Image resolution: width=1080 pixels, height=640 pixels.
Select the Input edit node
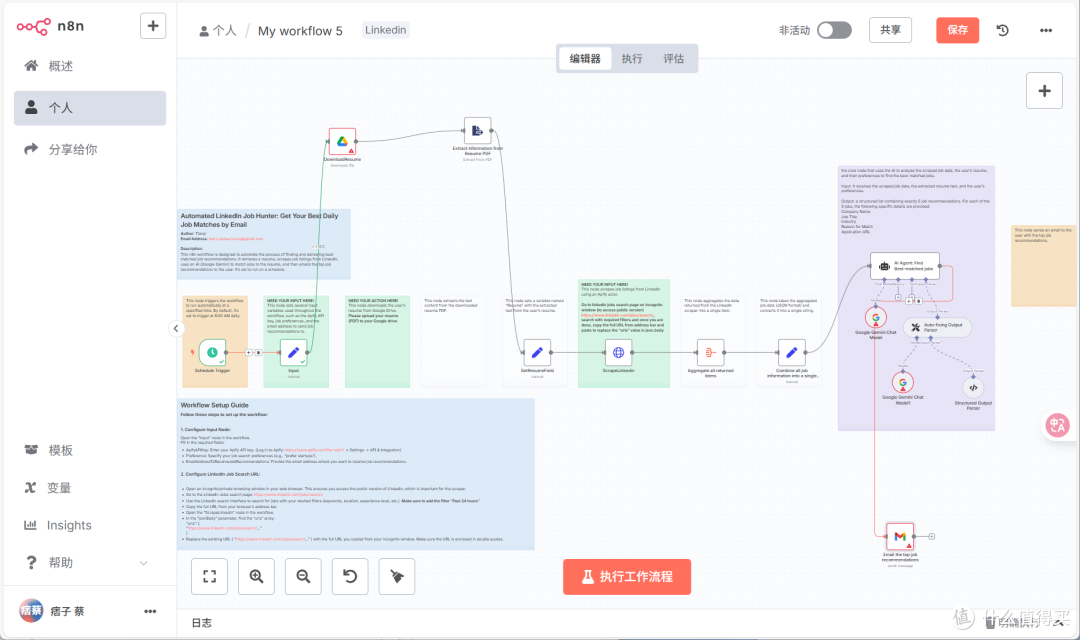tap(293, 353)
